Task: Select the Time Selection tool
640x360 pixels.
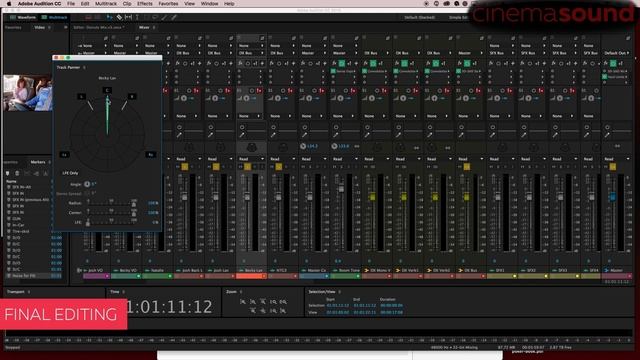Action: (137, 18)
